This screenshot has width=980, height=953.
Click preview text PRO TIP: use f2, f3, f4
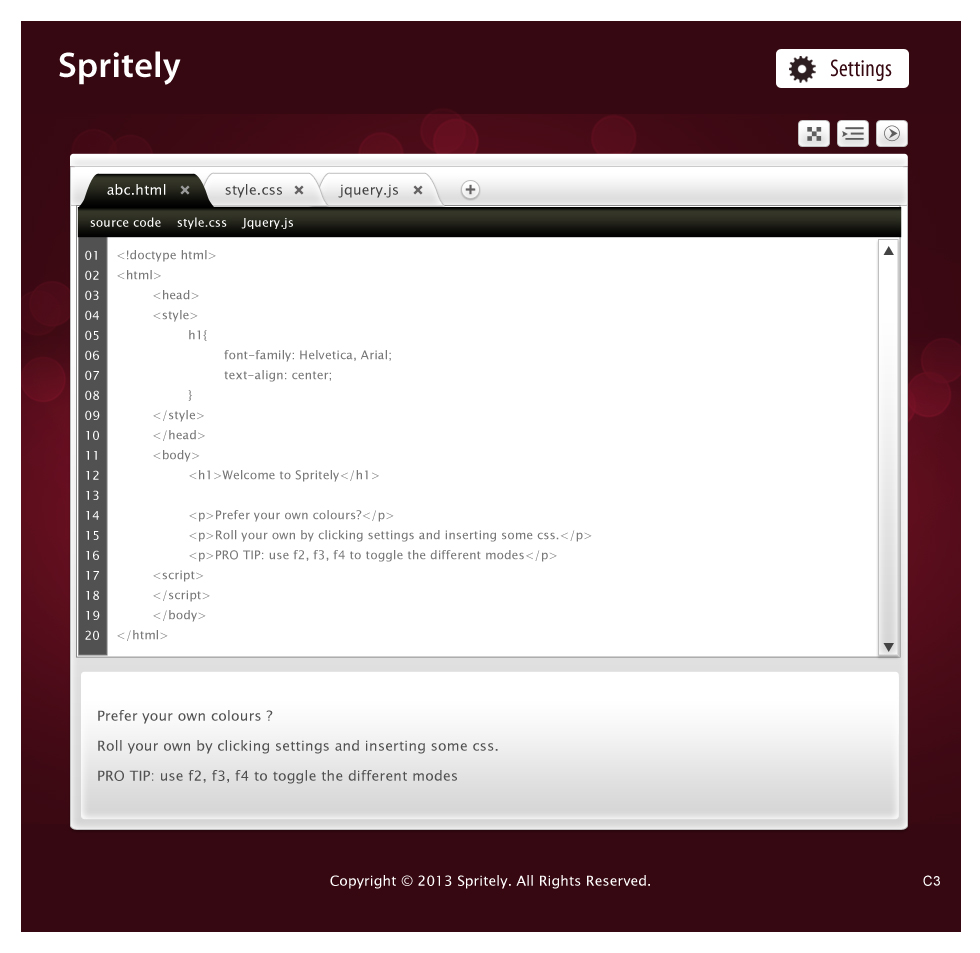[x=277, y=776]
